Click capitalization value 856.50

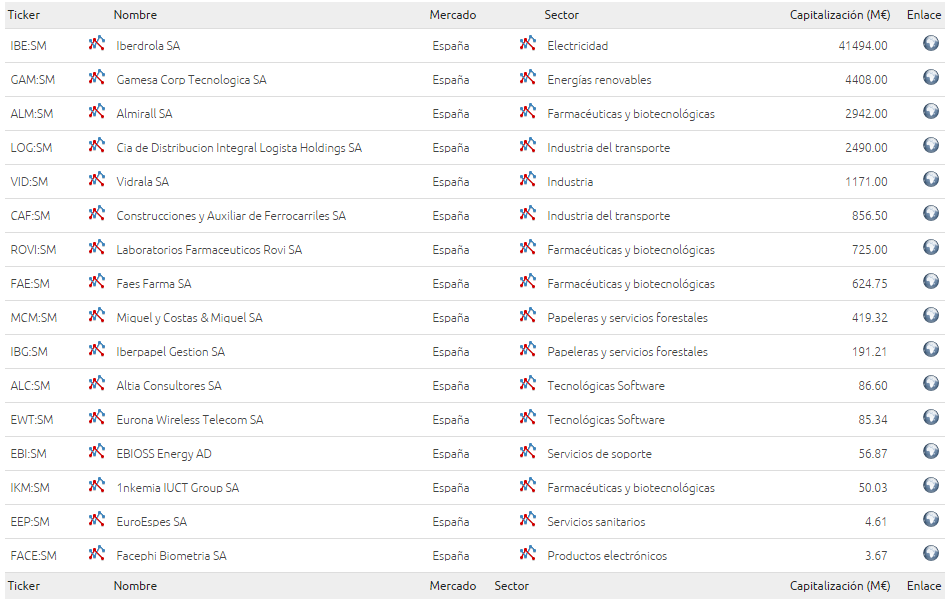pyautogui.click(x=869, y=216)
